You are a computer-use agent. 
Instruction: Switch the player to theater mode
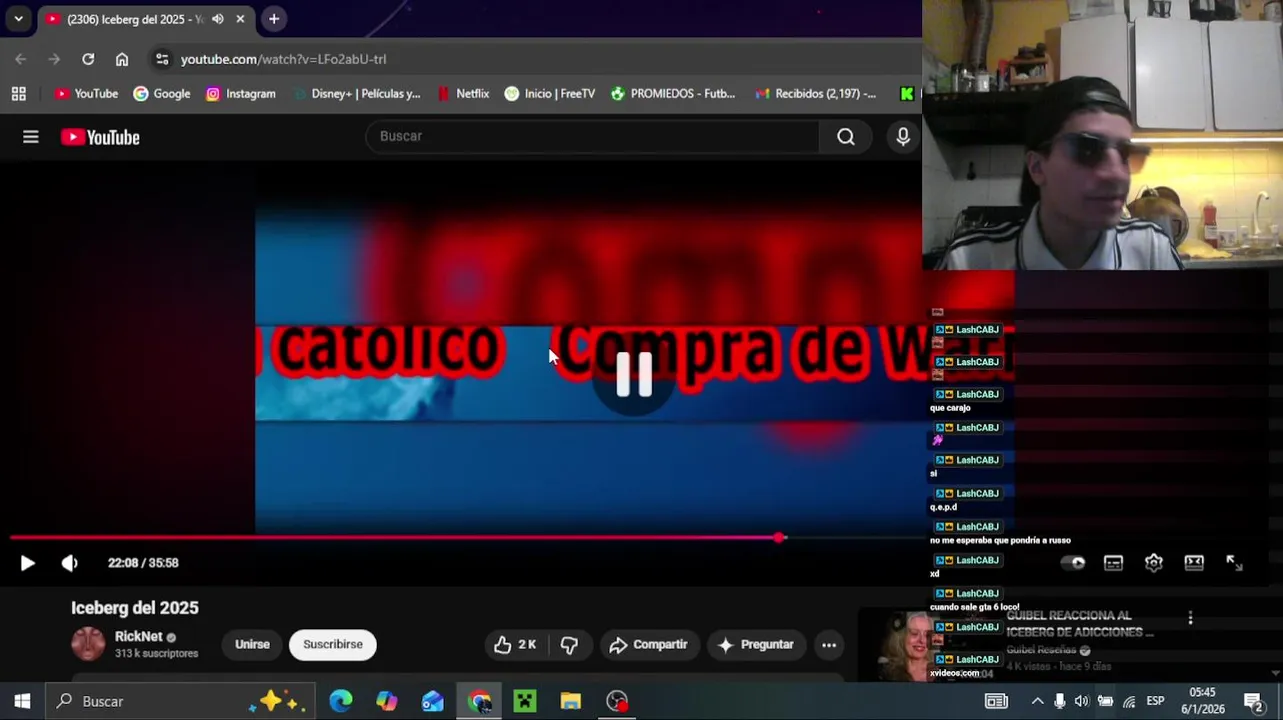(x=1194, y=563)
